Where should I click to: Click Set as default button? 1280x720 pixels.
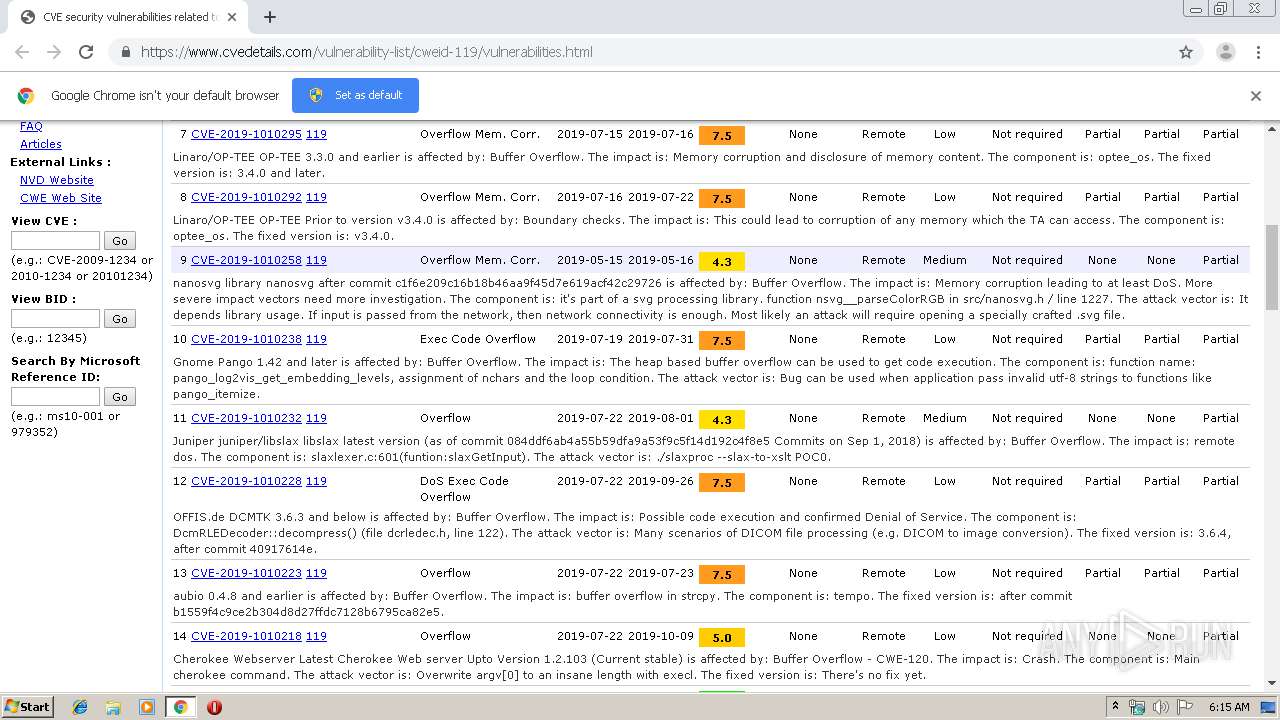click(355, 95)
